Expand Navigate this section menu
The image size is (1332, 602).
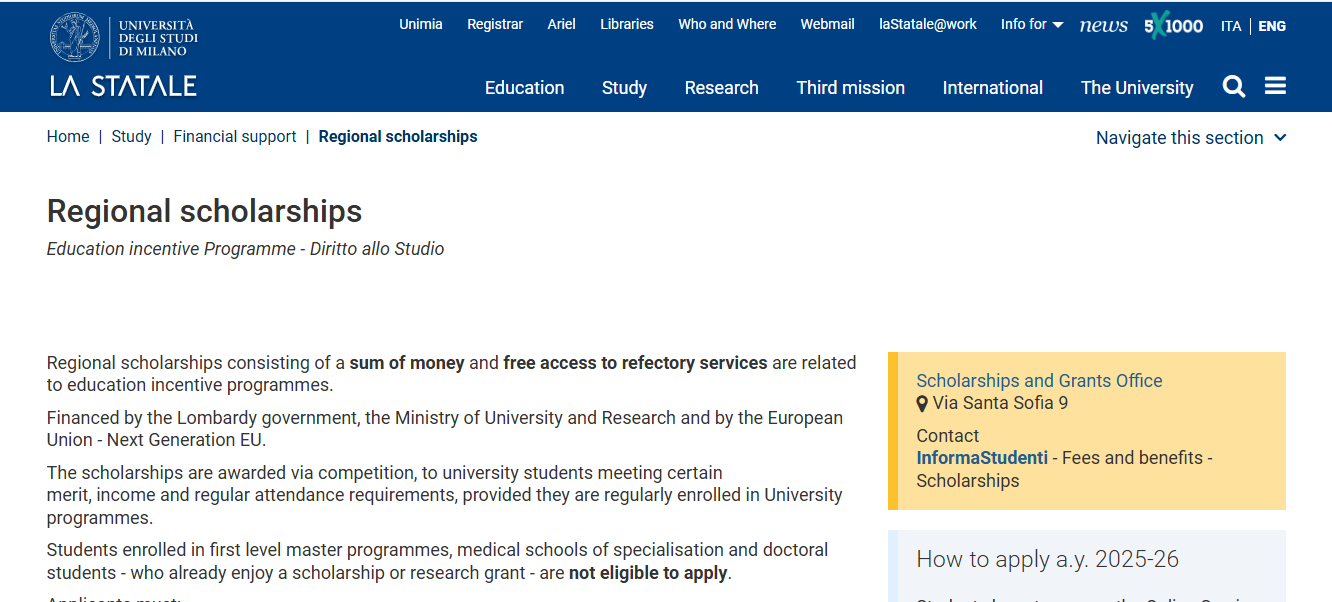click(1190, 138)
